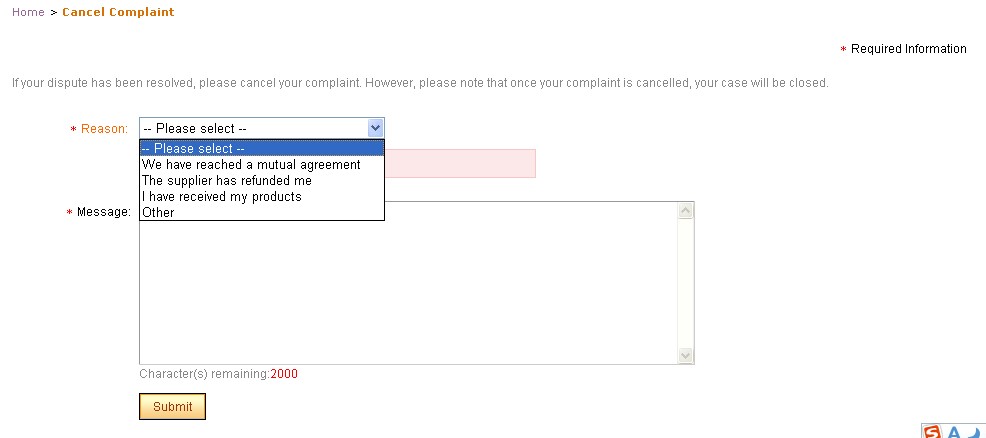This screenshot has height=438, width=986.
Task: Click the Message scrollbar track
Action: click(x=685, y=283)
